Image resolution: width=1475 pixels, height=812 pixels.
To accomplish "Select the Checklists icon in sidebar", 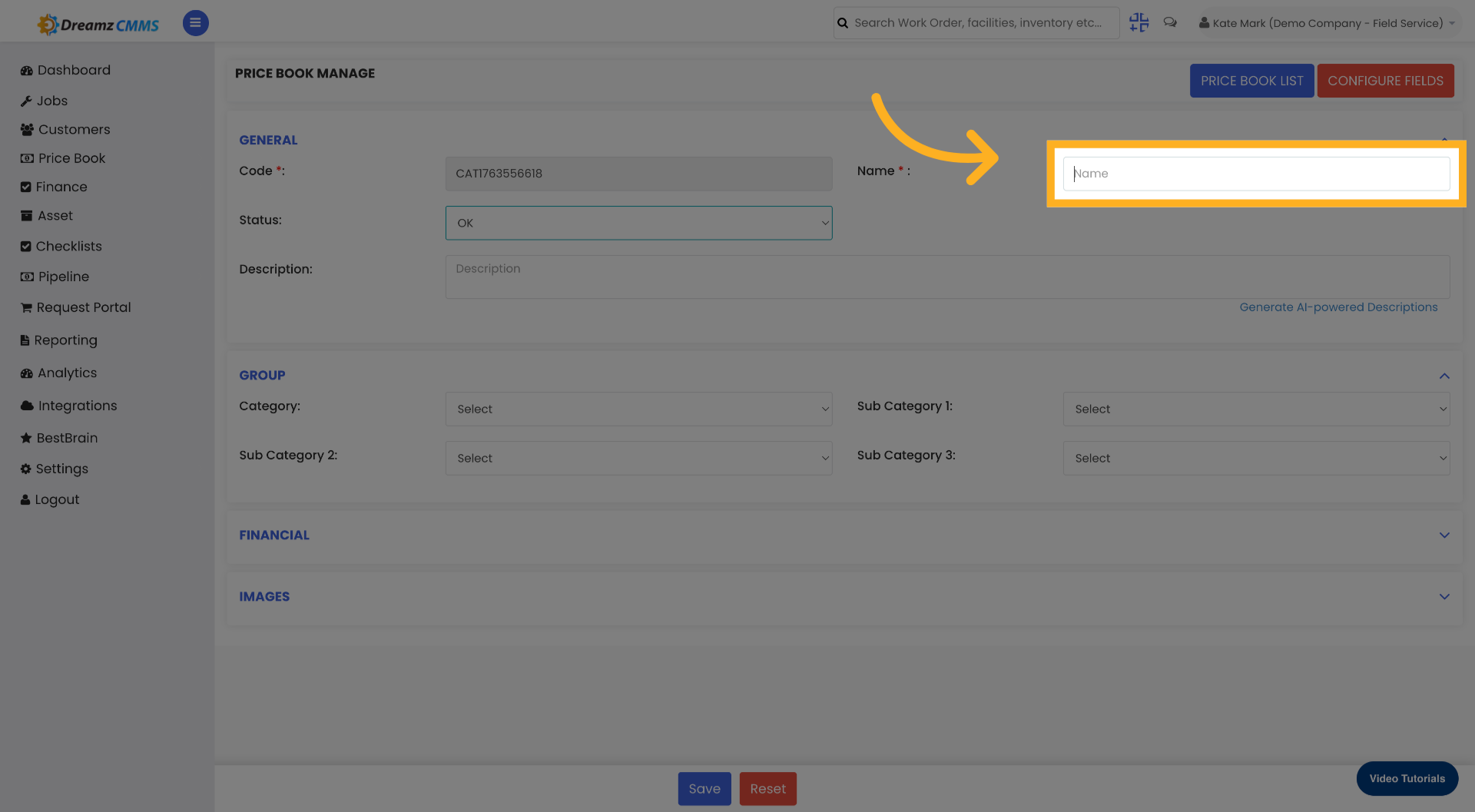I will 26,246.
